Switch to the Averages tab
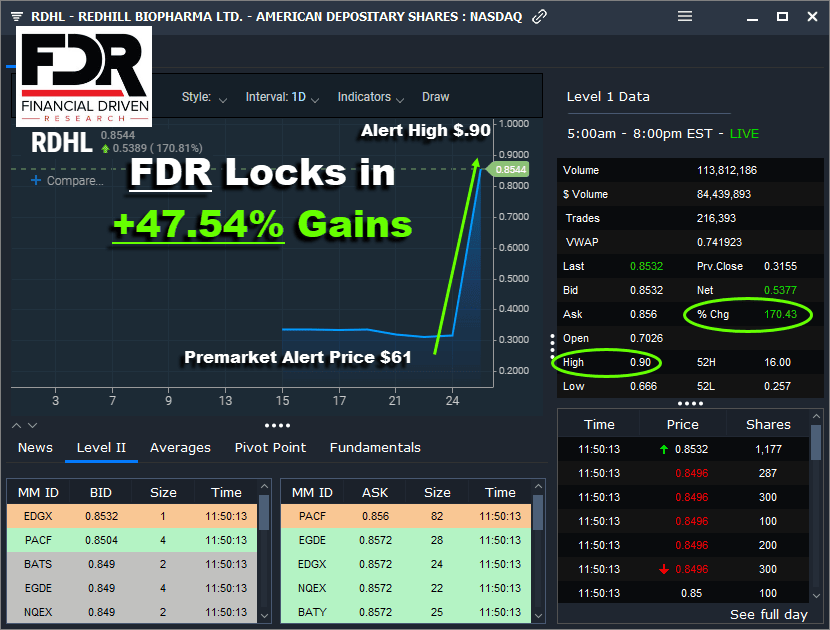 coord(180,448)
